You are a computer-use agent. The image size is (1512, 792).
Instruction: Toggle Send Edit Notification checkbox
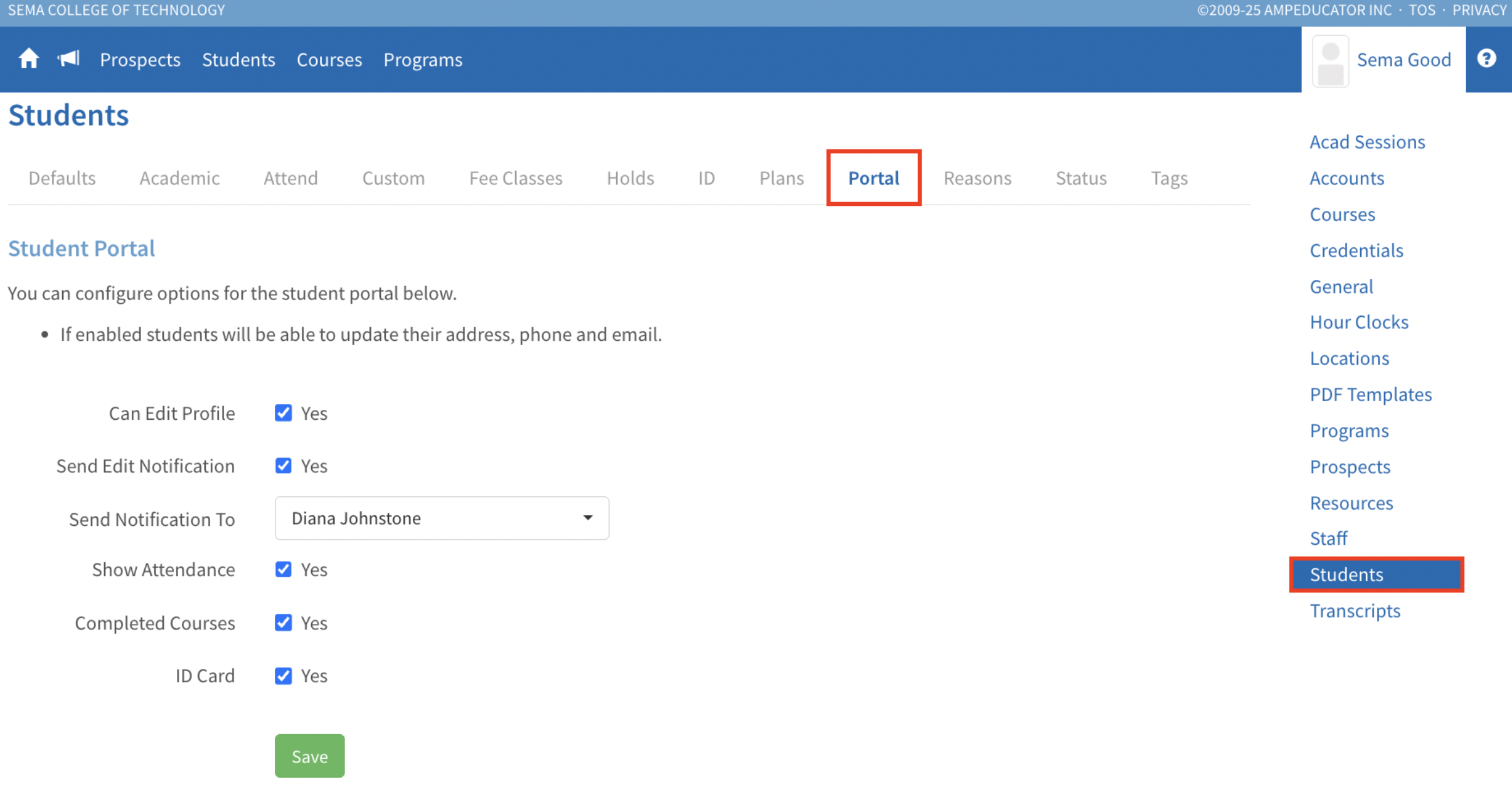[284, 466]
